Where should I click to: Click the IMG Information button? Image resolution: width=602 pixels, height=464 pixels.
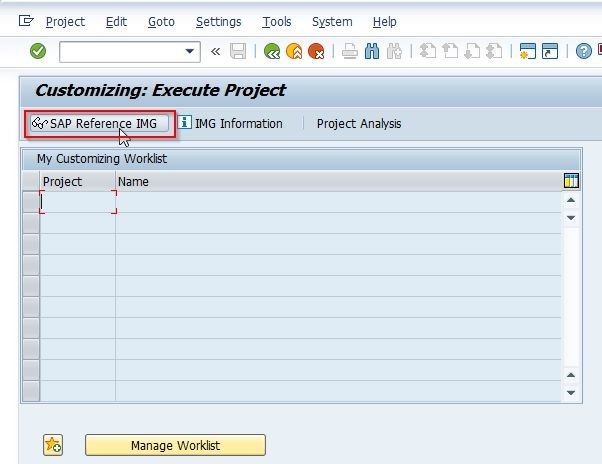click(230, 124)
